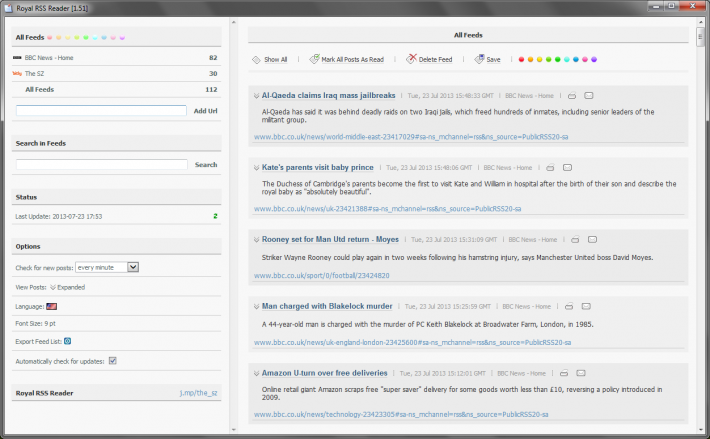Open the Rooney set for Man Utd headline
This screenshot has height=439, width=710.
(330, 239)
